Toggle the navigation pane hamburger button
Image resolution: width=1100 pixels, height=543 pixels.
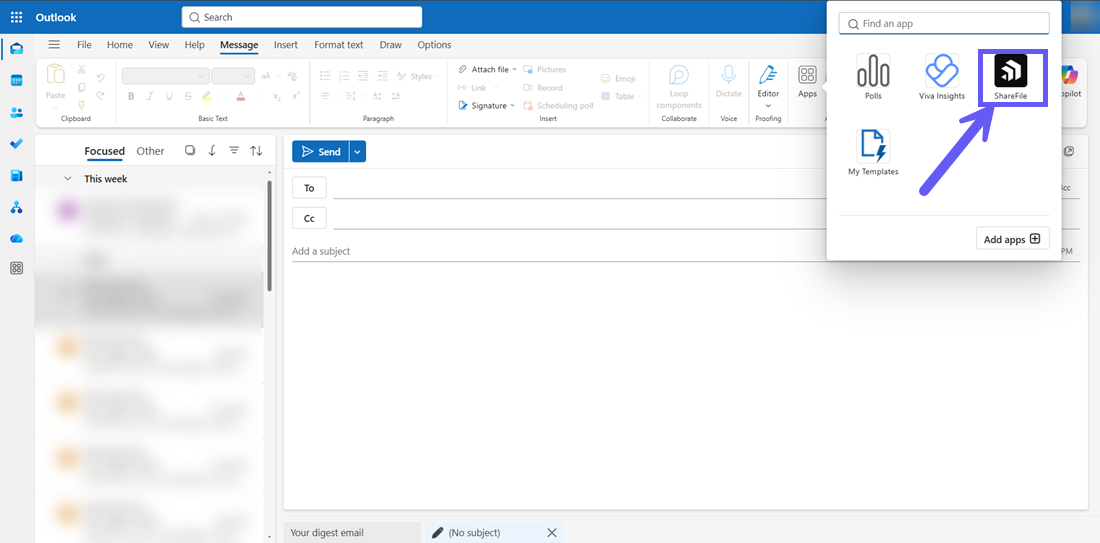point(54,44)
